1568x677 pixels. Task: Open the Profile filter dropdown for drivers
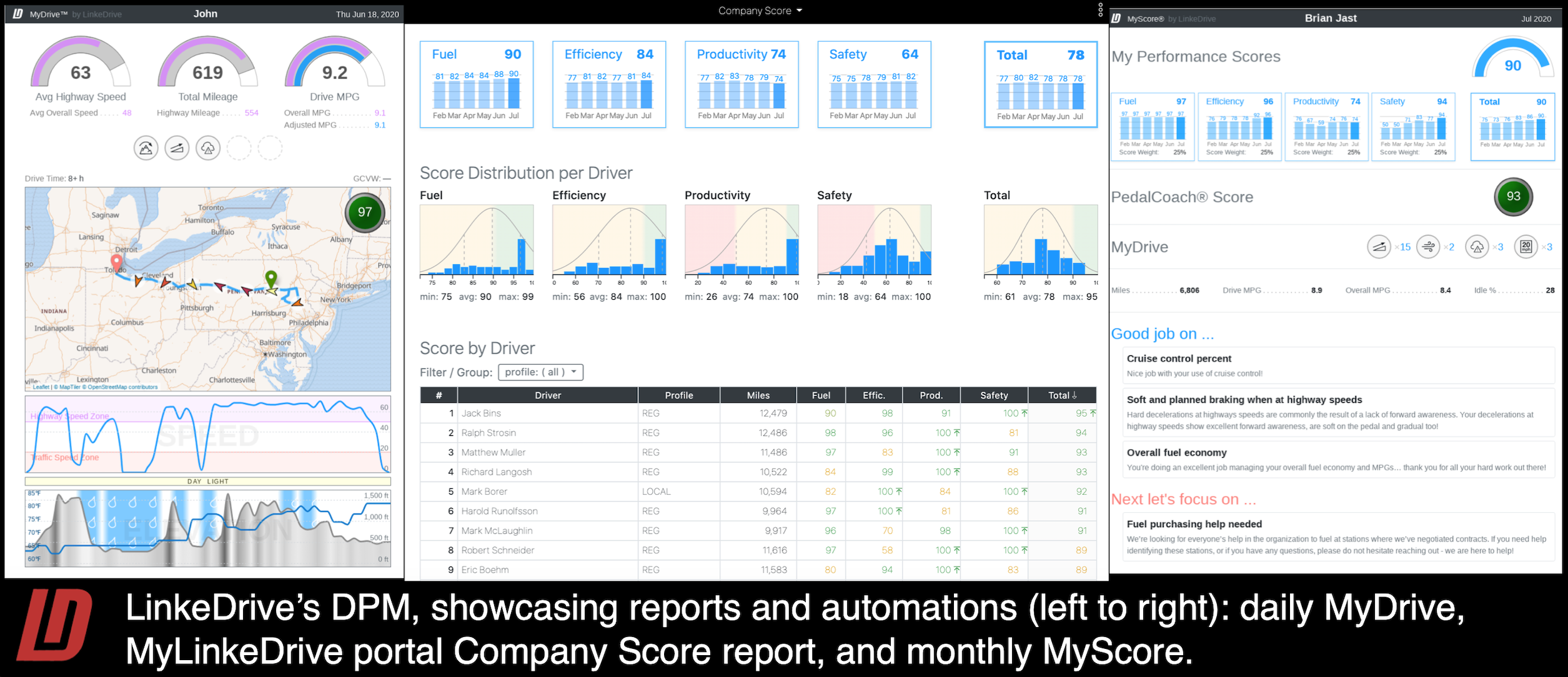tap(541, 372)
